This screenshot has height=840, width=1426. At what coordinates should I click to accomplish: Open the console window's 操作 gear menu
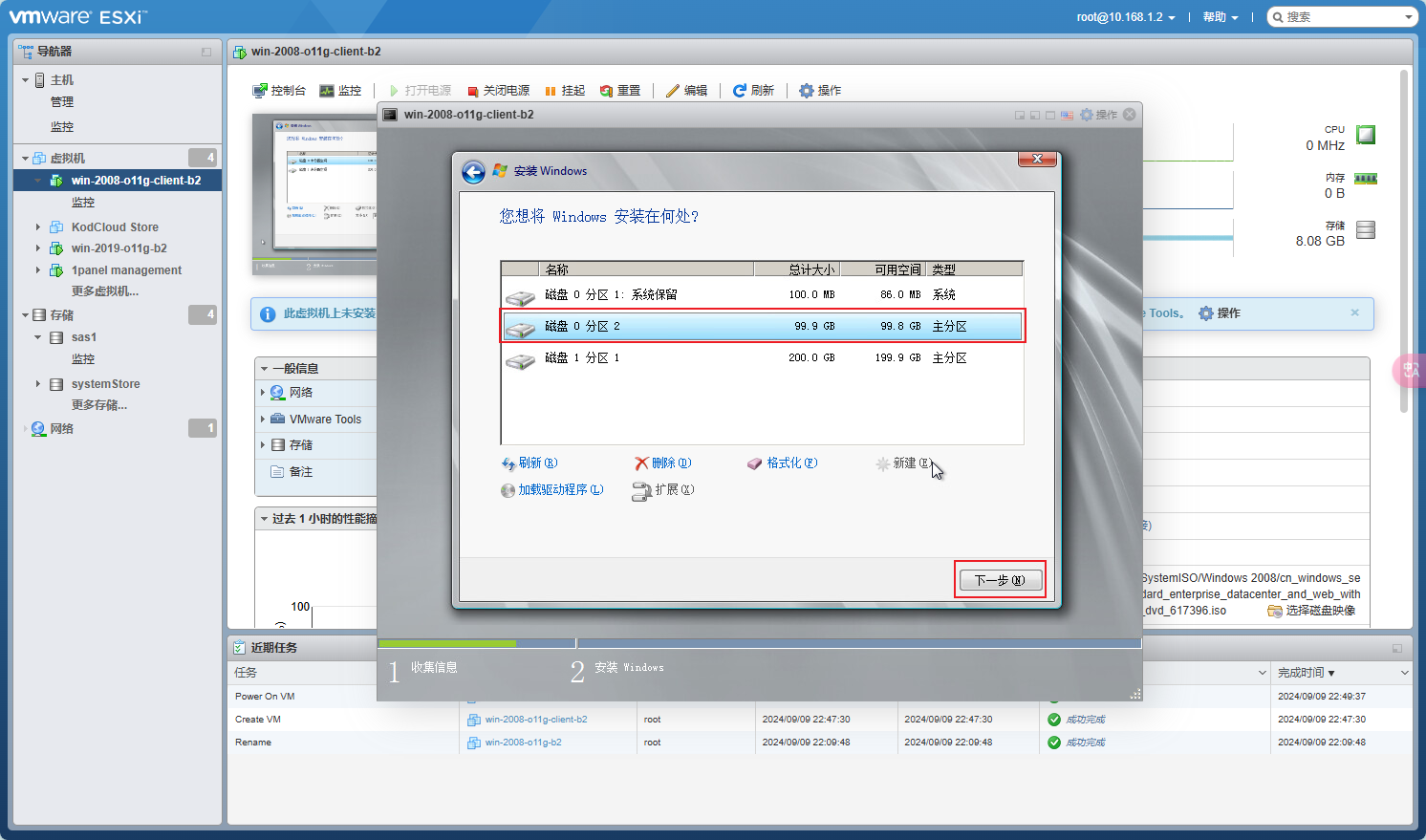pyautogui.click(x=1098, y=115)
